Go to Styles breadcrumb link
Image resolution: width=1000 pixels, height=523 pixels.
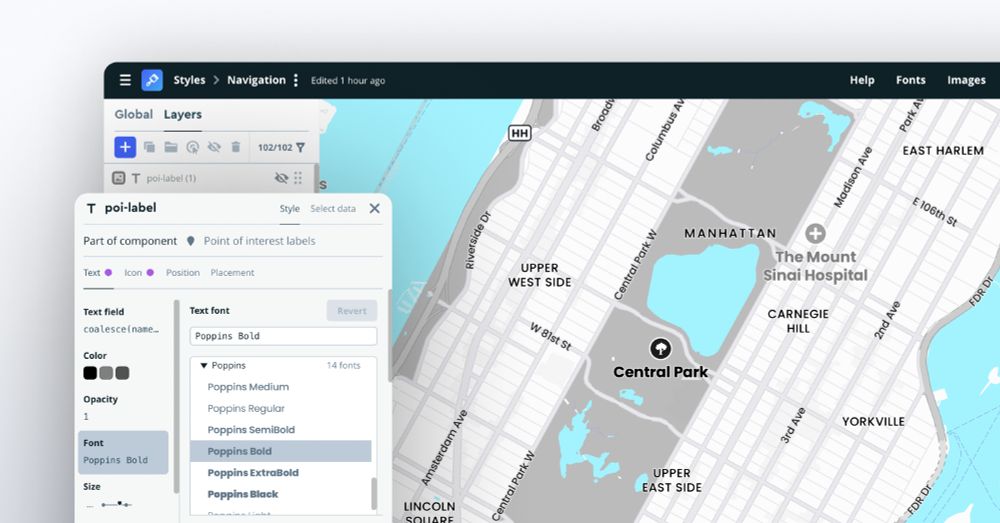coord(189,80)
